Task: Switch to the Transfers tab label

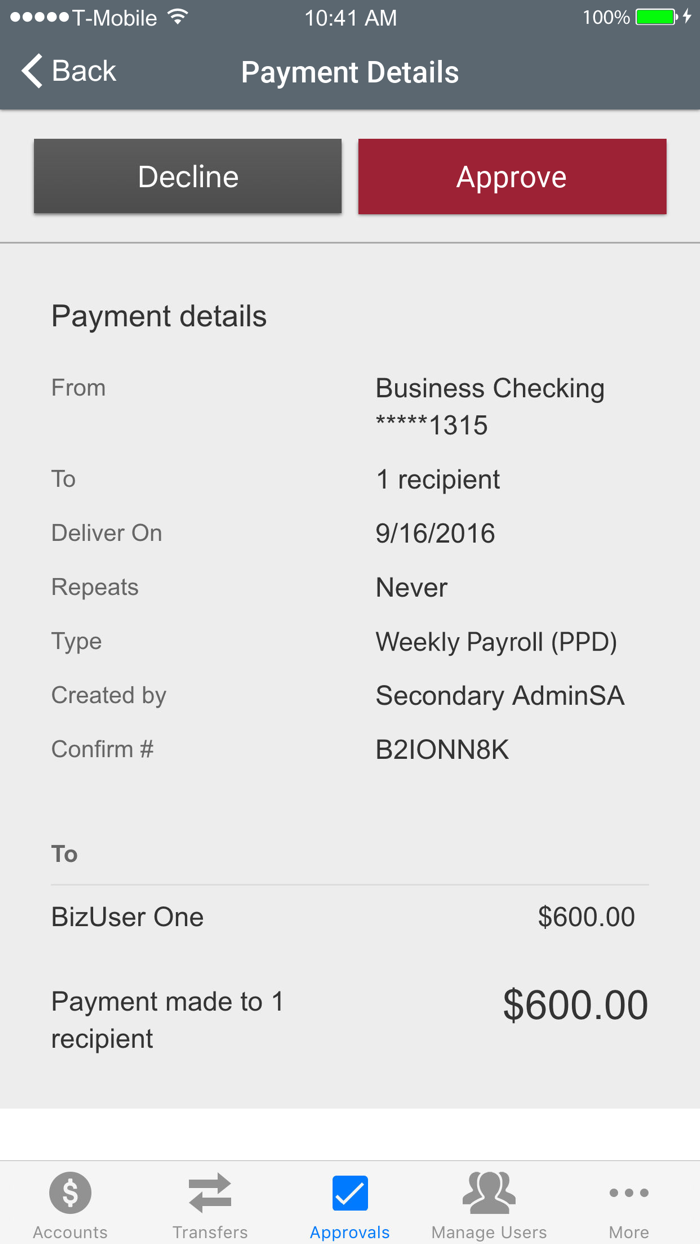Action: coord(210,1232)
